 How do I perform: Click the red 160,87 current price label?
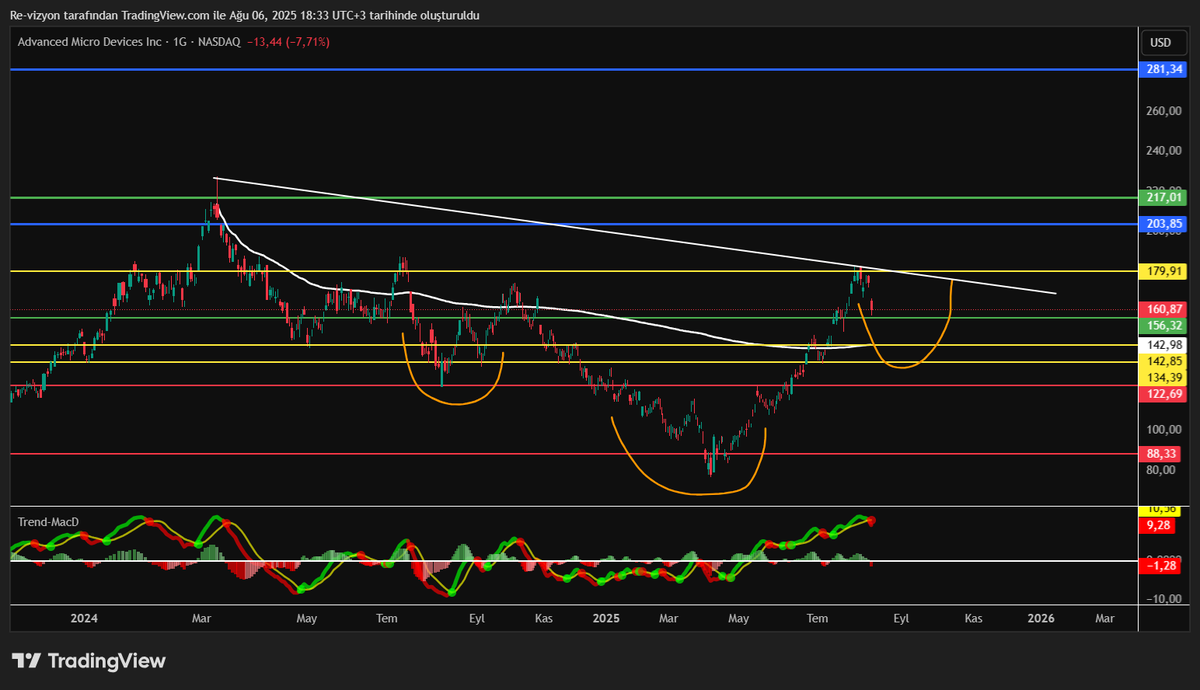click(x=1164, y=310)
